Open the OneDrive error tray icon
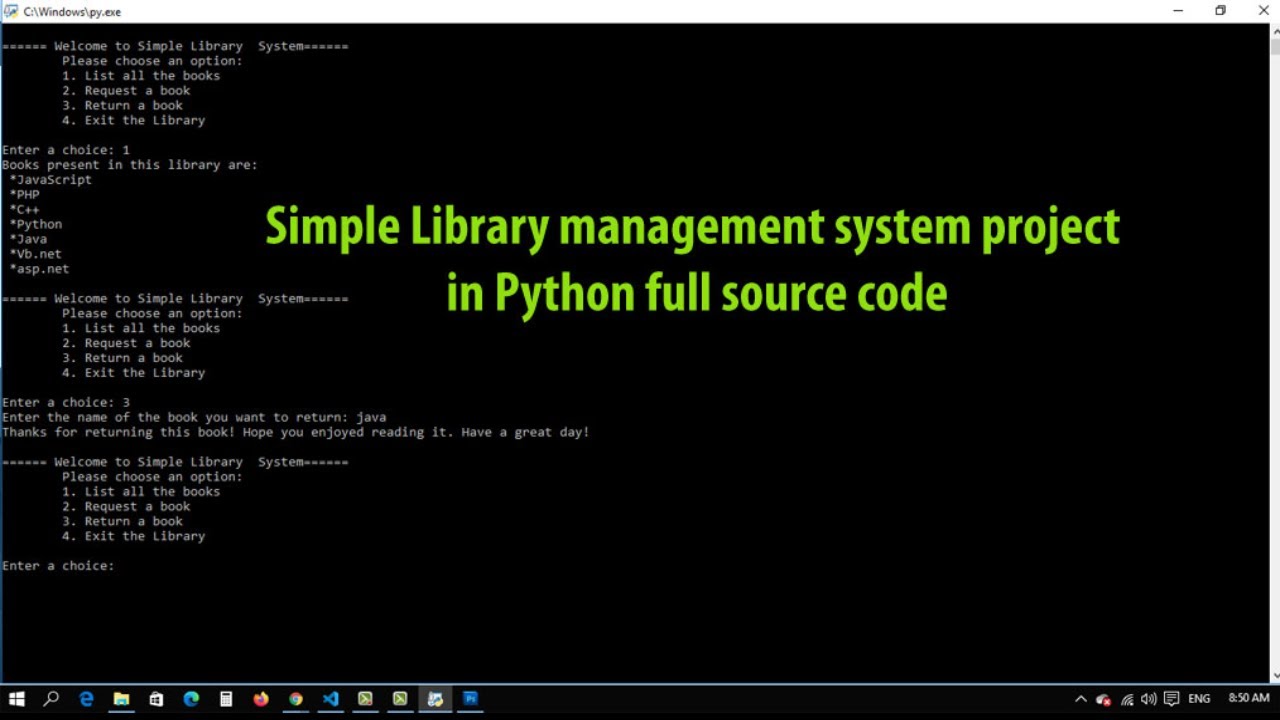1280x720 pixels. point(1103,699)
